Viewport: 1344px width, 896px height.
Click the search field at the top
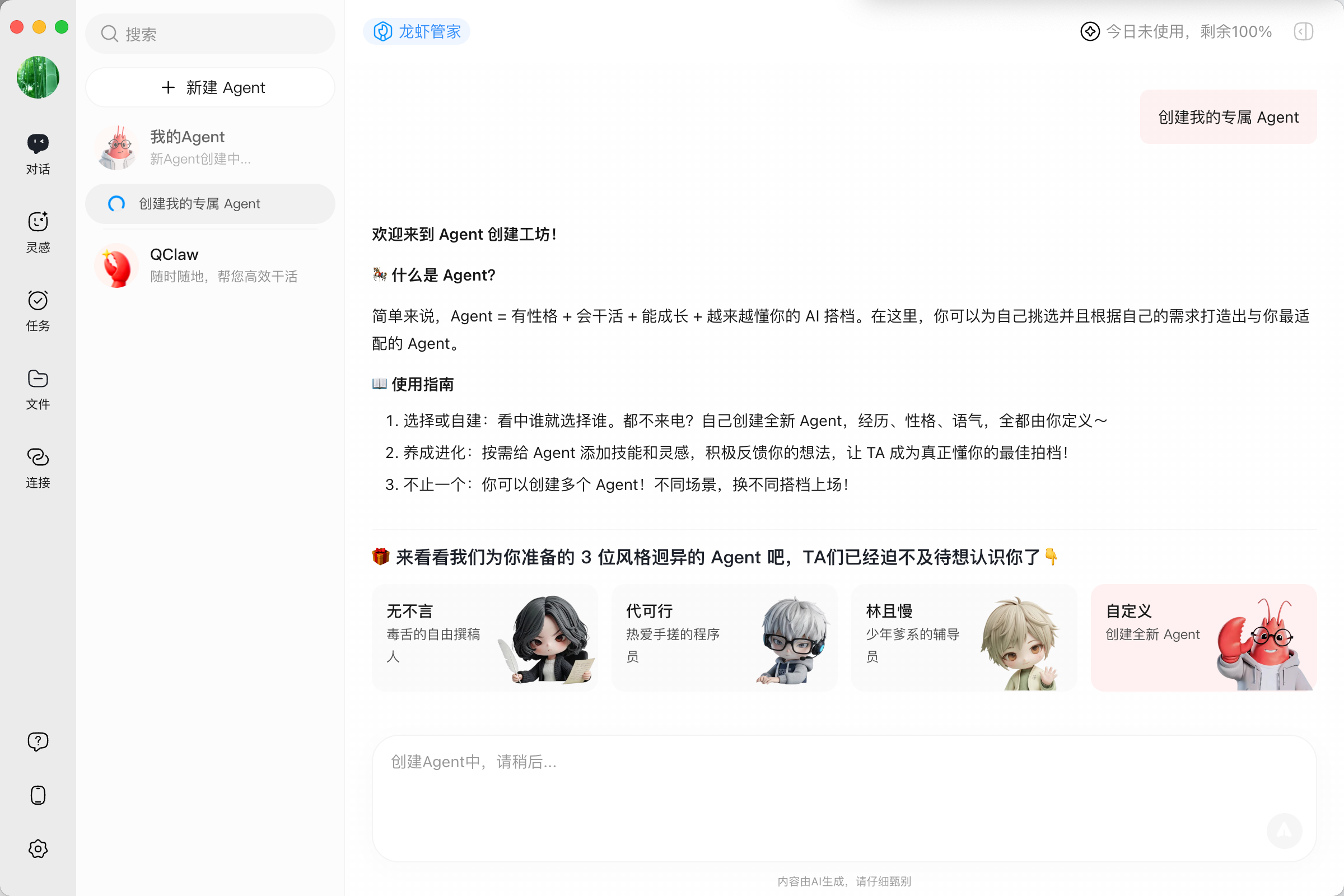click(x=211, y=34)
